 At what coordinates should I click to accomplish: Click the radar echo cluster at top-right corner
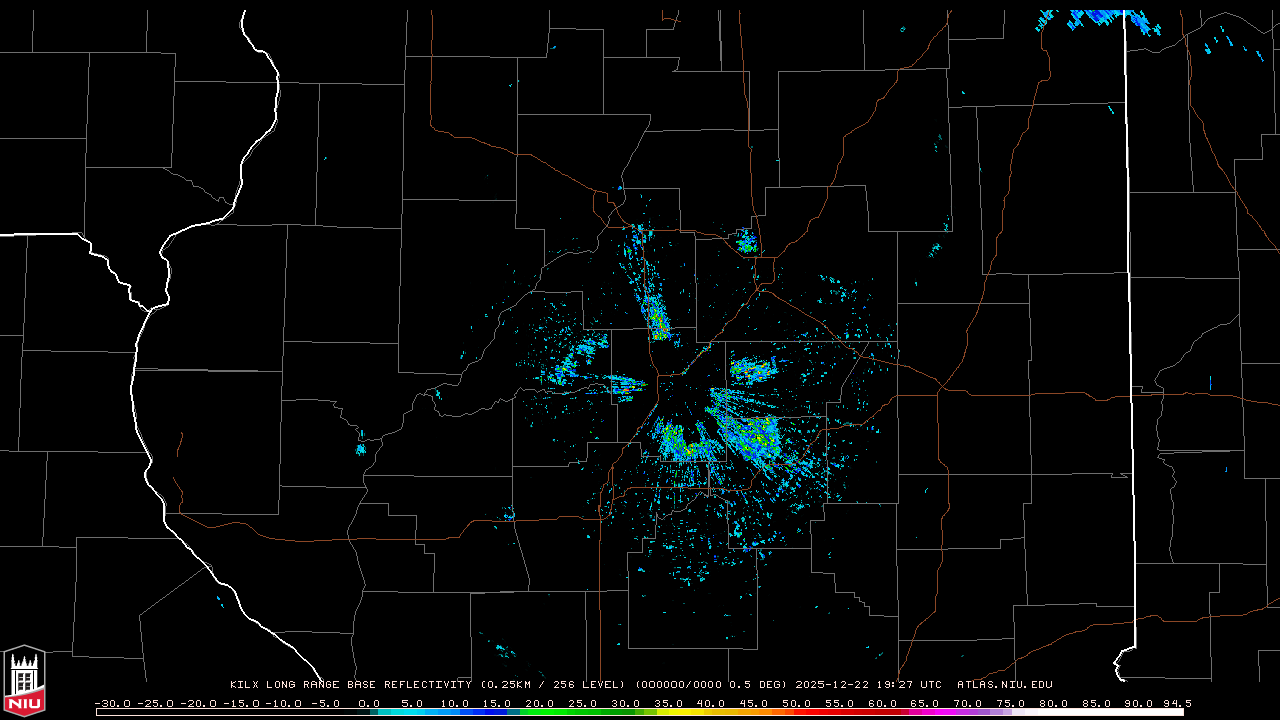pyautogui.click(x=1095, y=17)
